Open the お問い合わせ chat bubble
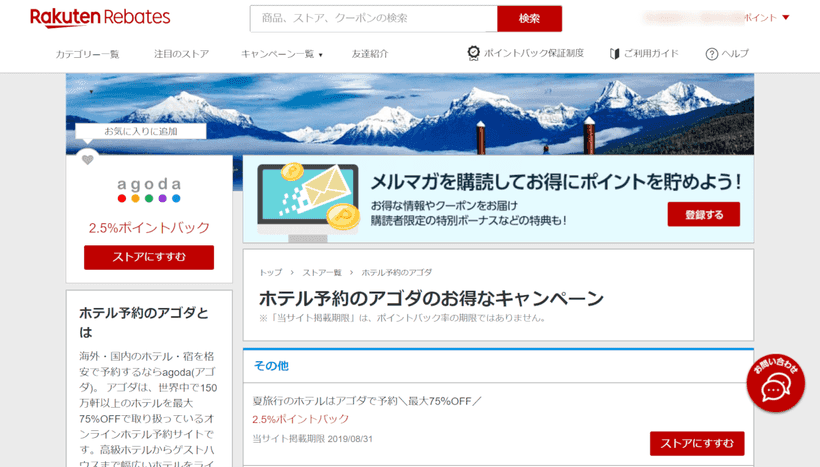 [776, 383]
